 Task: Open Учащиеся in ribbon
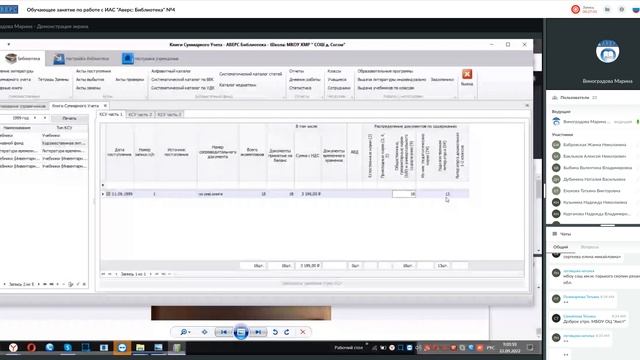point(337,80)
